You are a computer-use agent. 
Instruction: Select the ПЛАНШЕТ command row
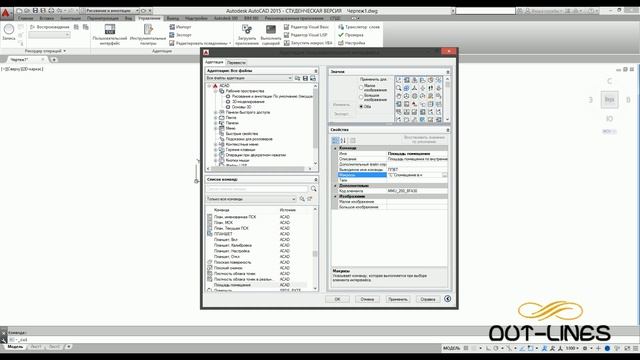pyautogui.click(x=260, y=234)
